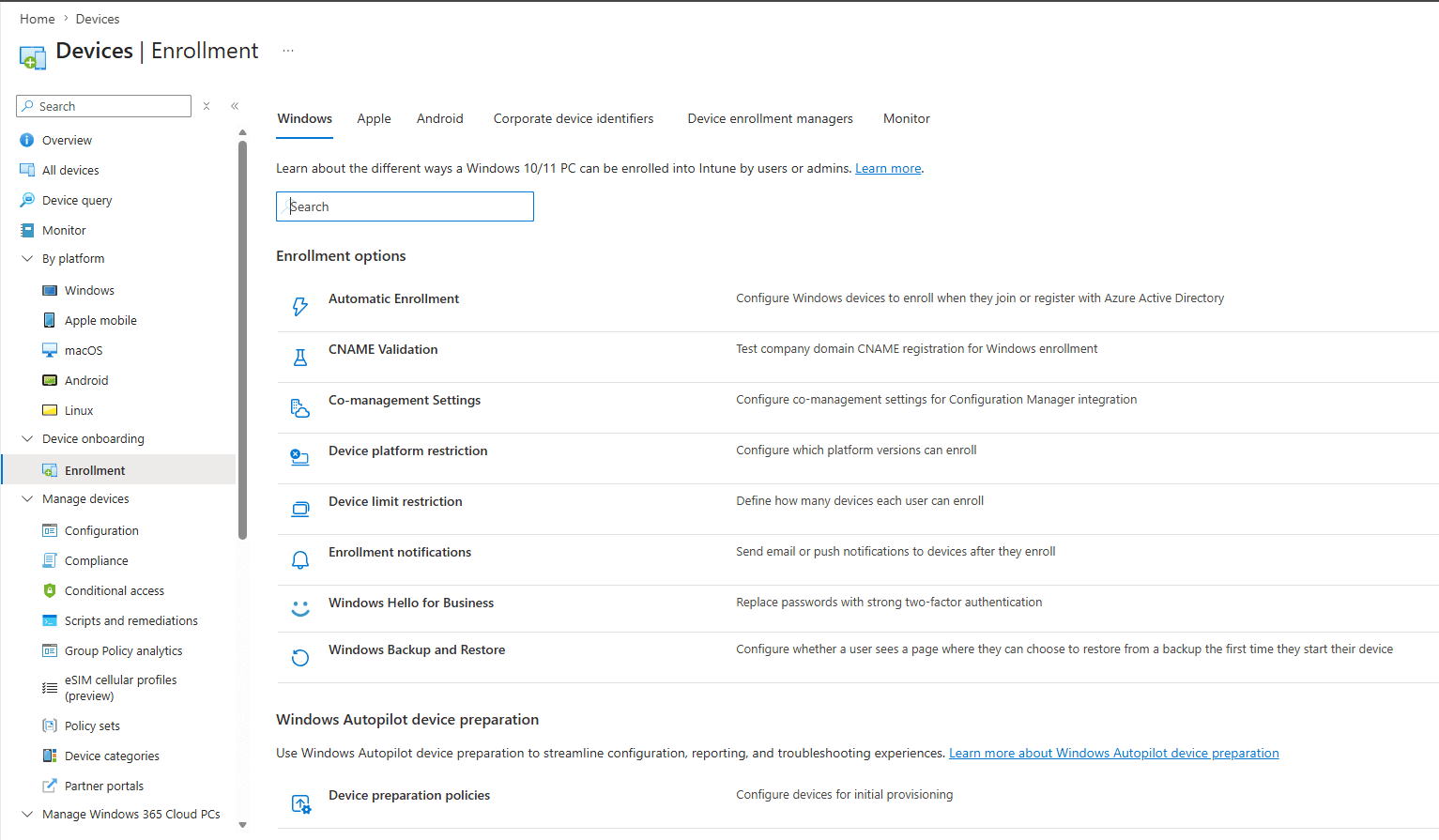Click the Scripts and remediations icon
The width and height of the screenshot is (1439, 840).
point(50,620)
